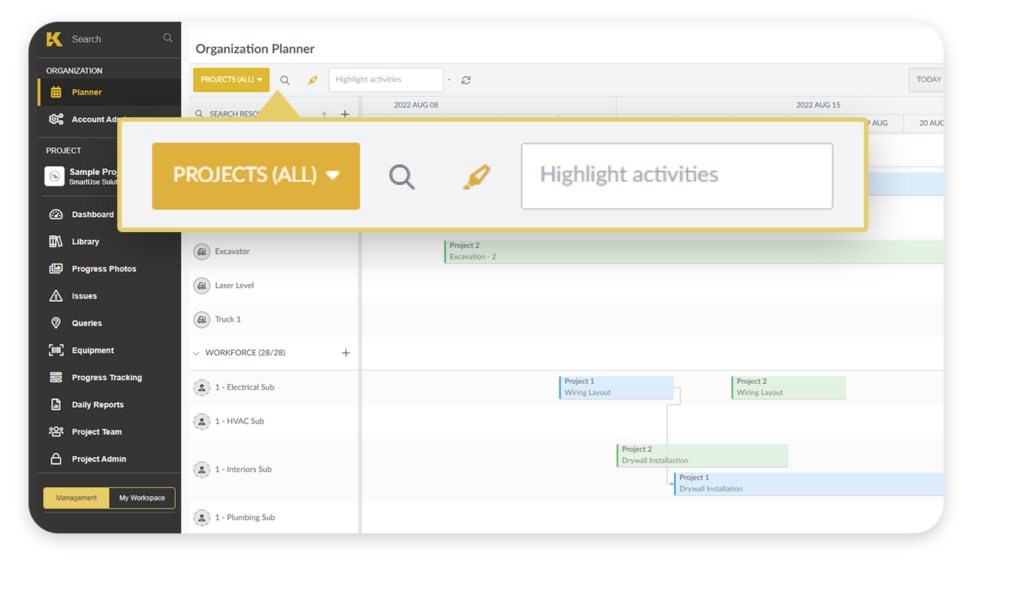
Task: Click the Laser Level equipment icon
Action: click(x=202, y=285)
